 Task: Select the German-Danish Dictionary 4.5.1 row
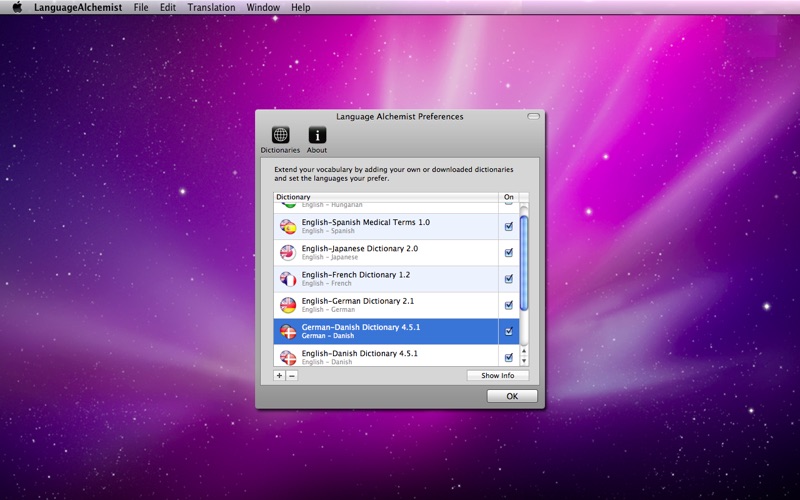point(396,331)
